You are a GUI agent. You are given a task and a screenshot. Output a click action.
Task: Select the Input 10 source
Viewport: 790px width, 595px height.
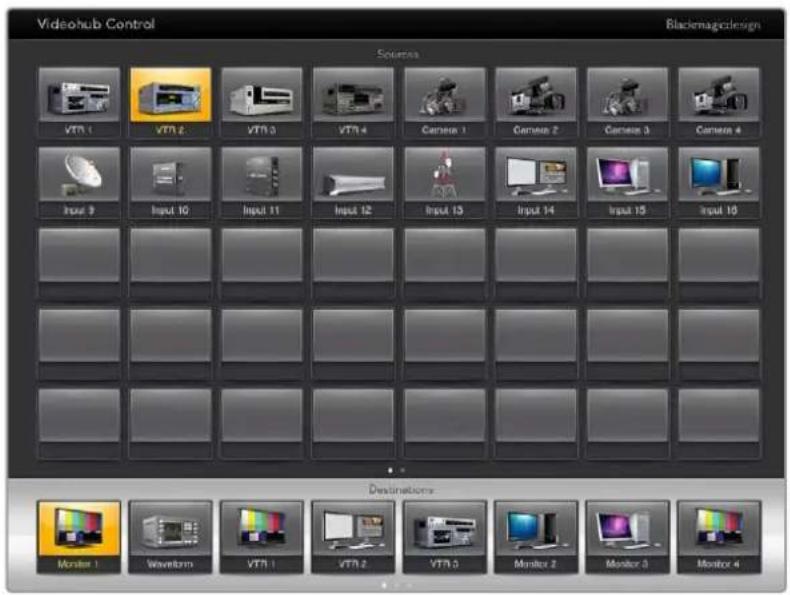point(170,182)
